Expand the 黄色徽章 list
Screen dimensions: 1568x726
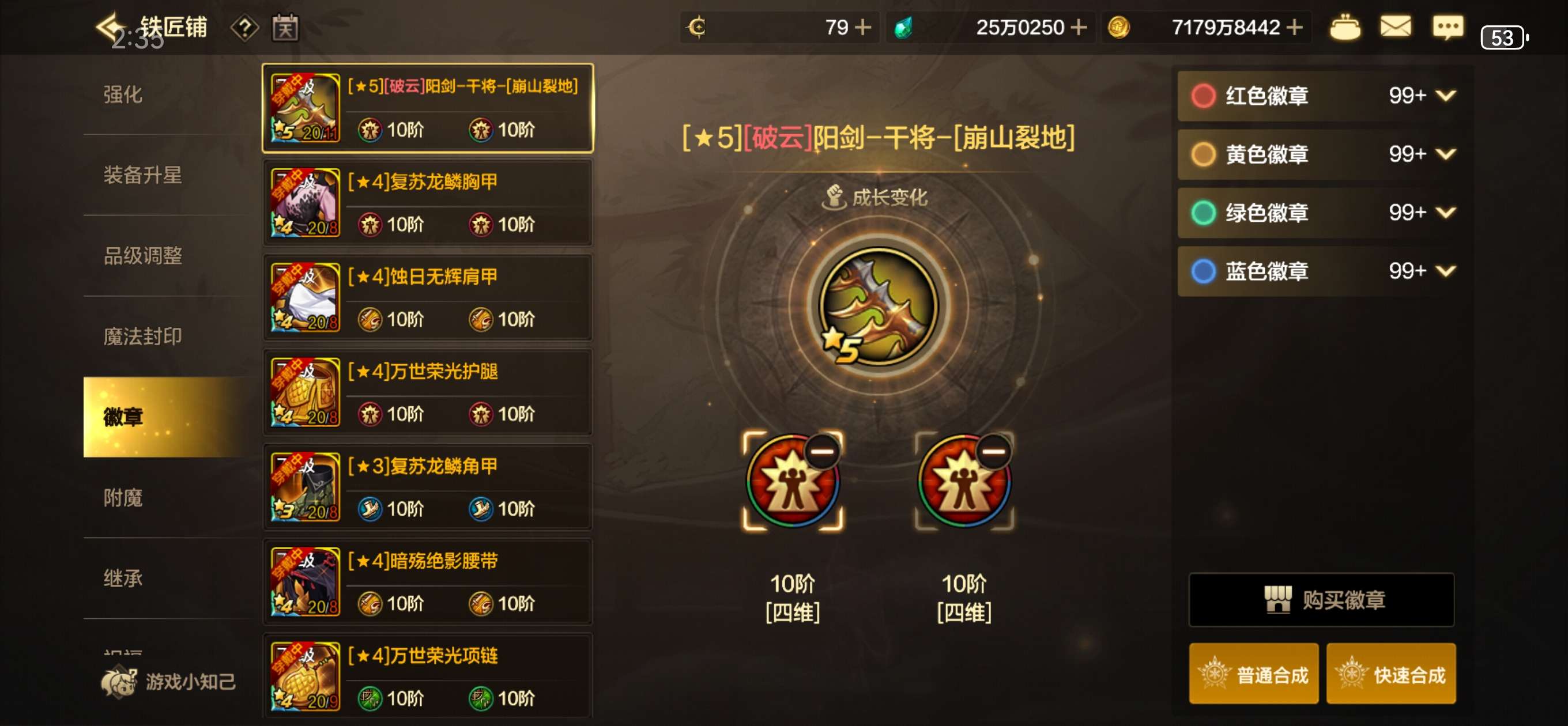(1445, 154)
